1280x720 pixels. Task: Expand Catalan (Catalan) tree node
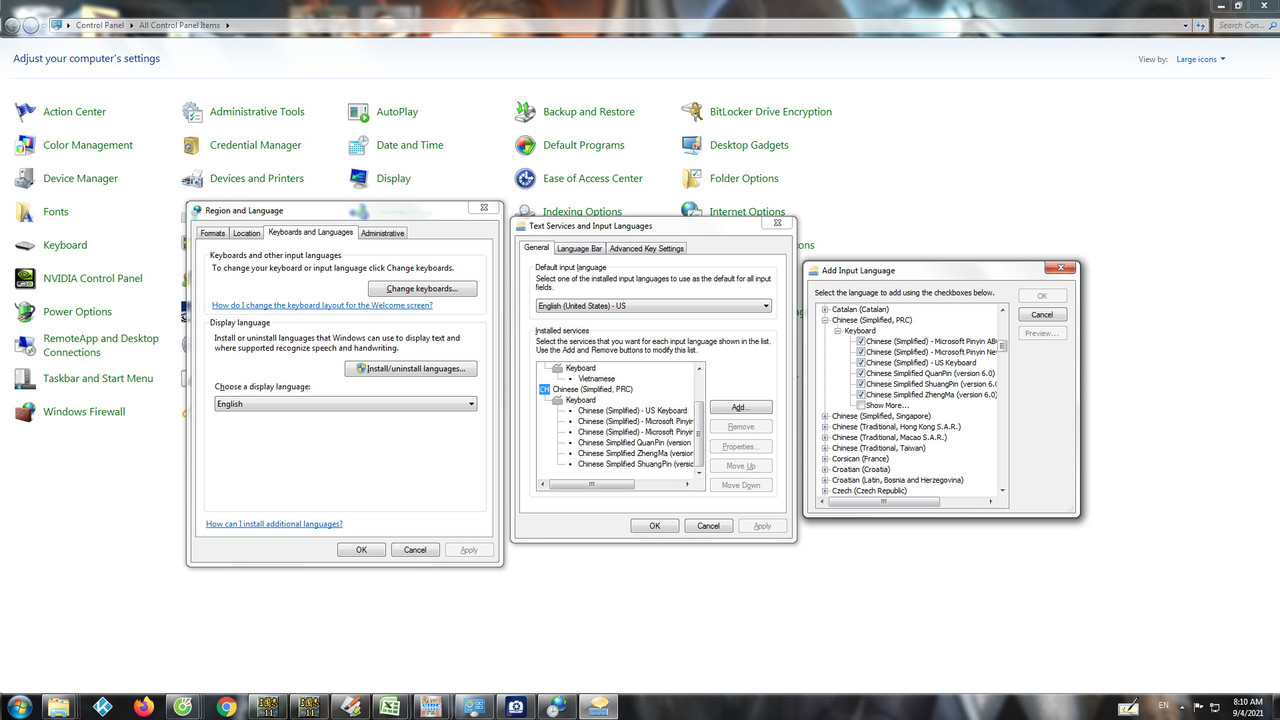click(825, 309)
